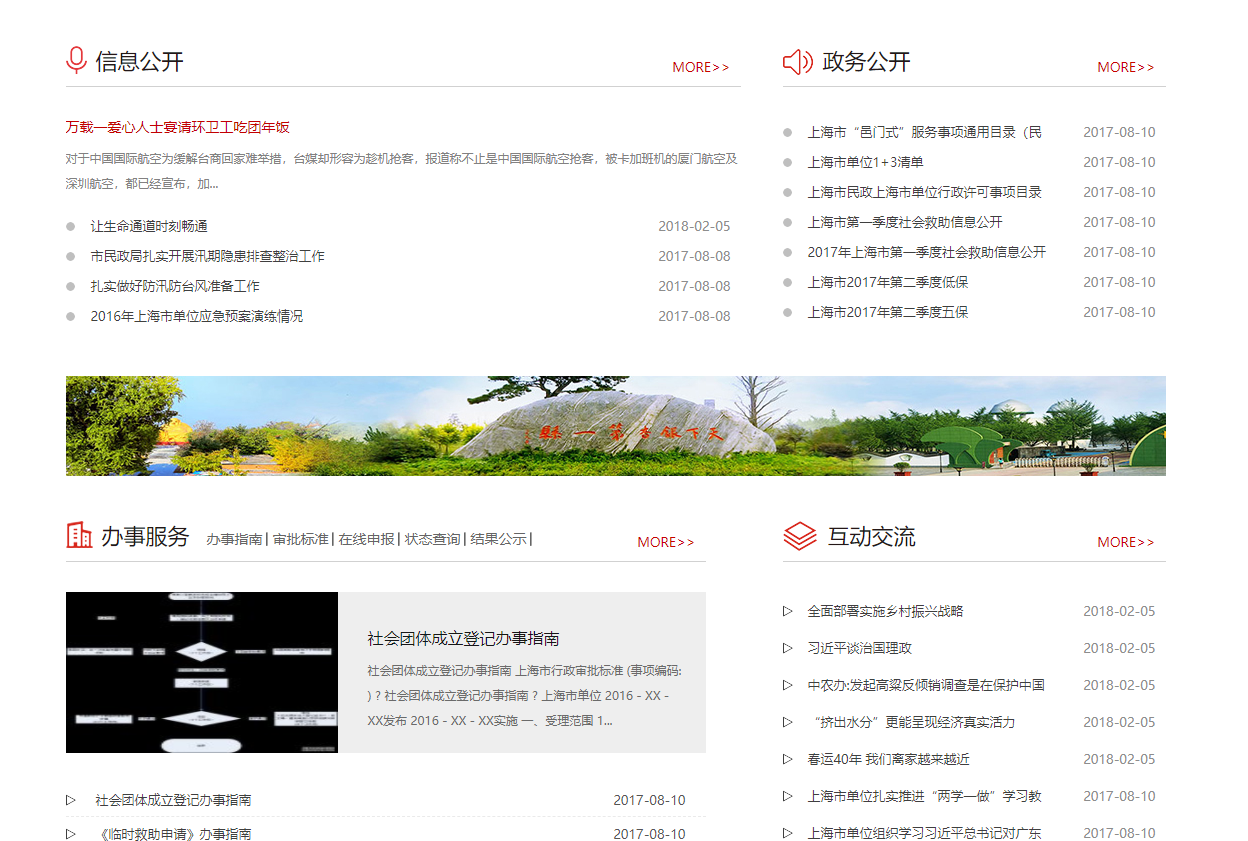Switch to the 审批标准 tab

301,539
